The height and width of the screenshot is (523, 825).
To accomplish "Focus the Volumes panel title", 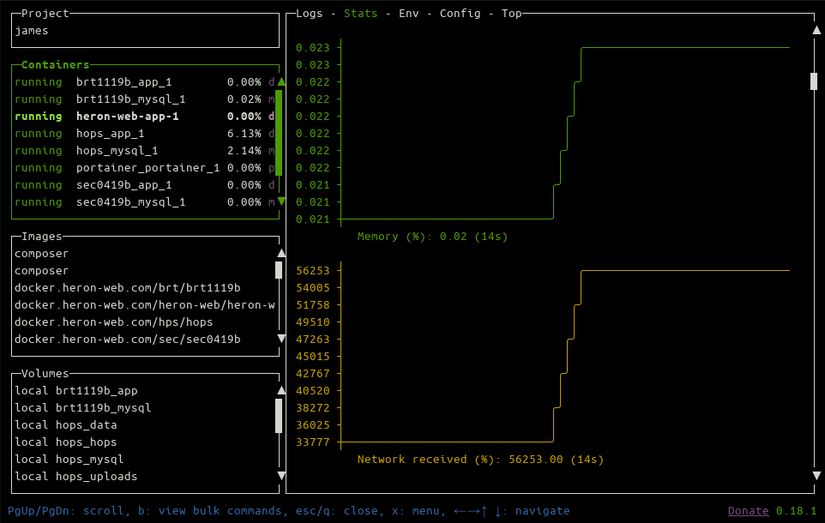I will coord(45,373).
